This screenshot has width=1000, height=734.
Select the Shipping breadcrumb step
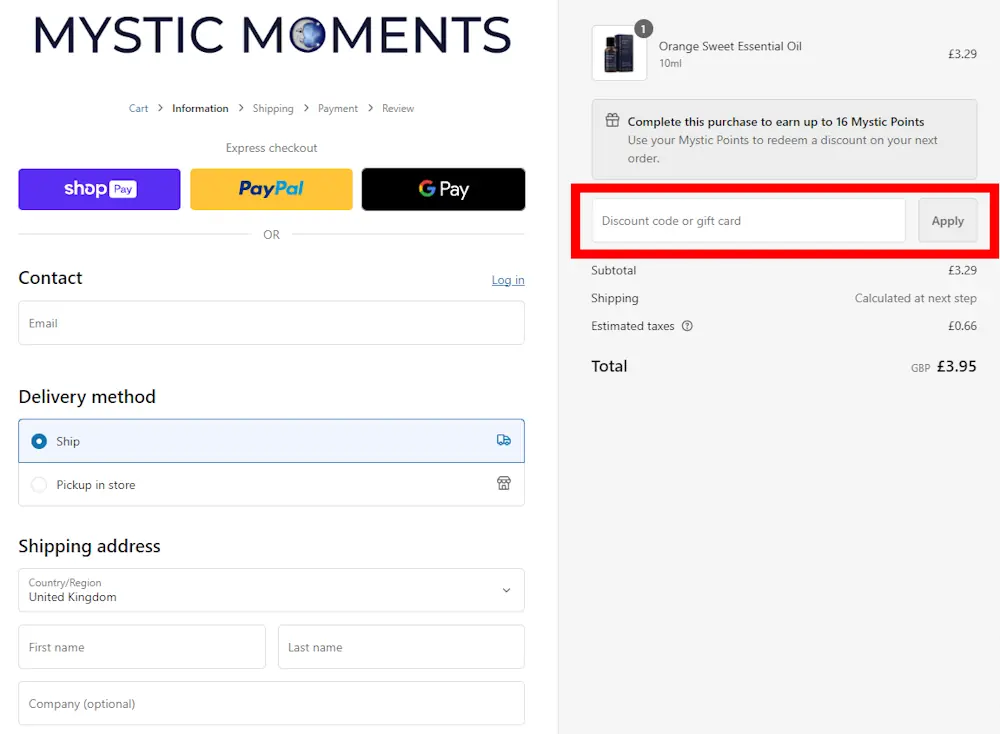click(273, 108)
